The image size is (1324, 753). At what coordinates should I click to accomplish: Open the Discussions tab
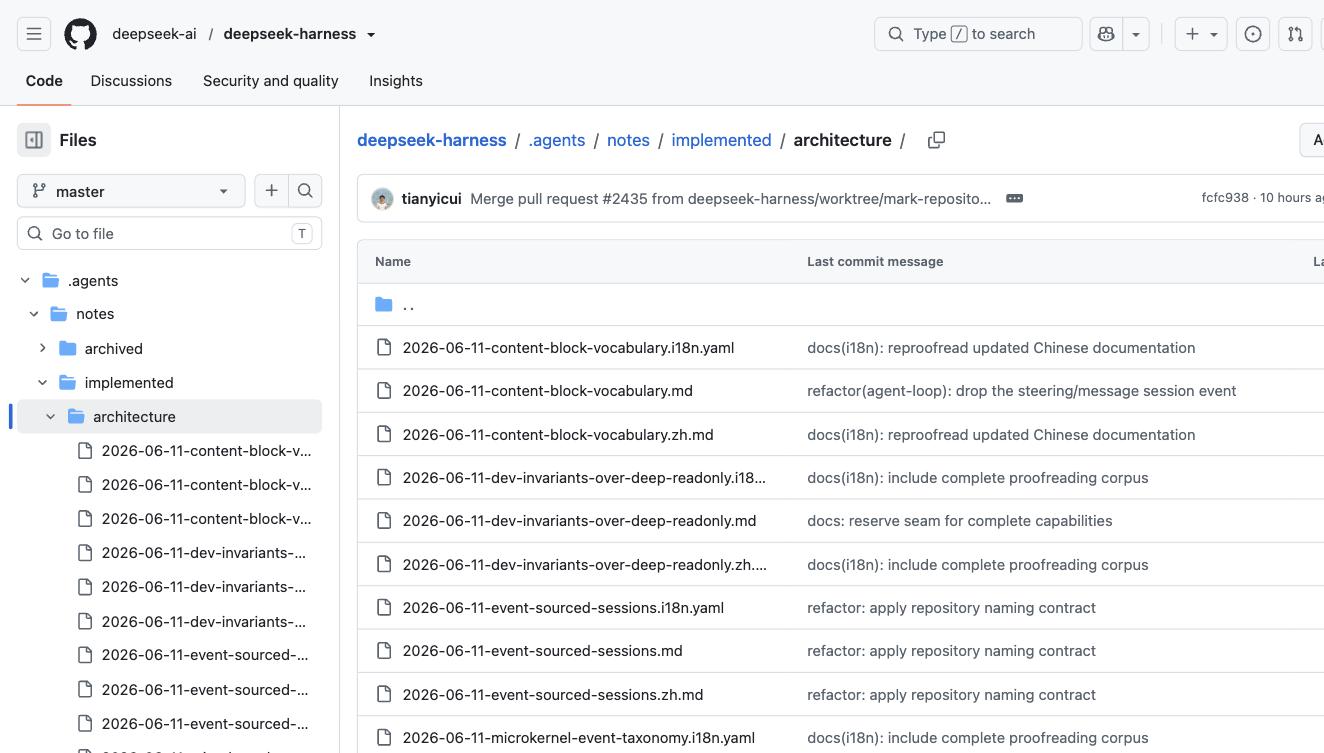(131, 81)
